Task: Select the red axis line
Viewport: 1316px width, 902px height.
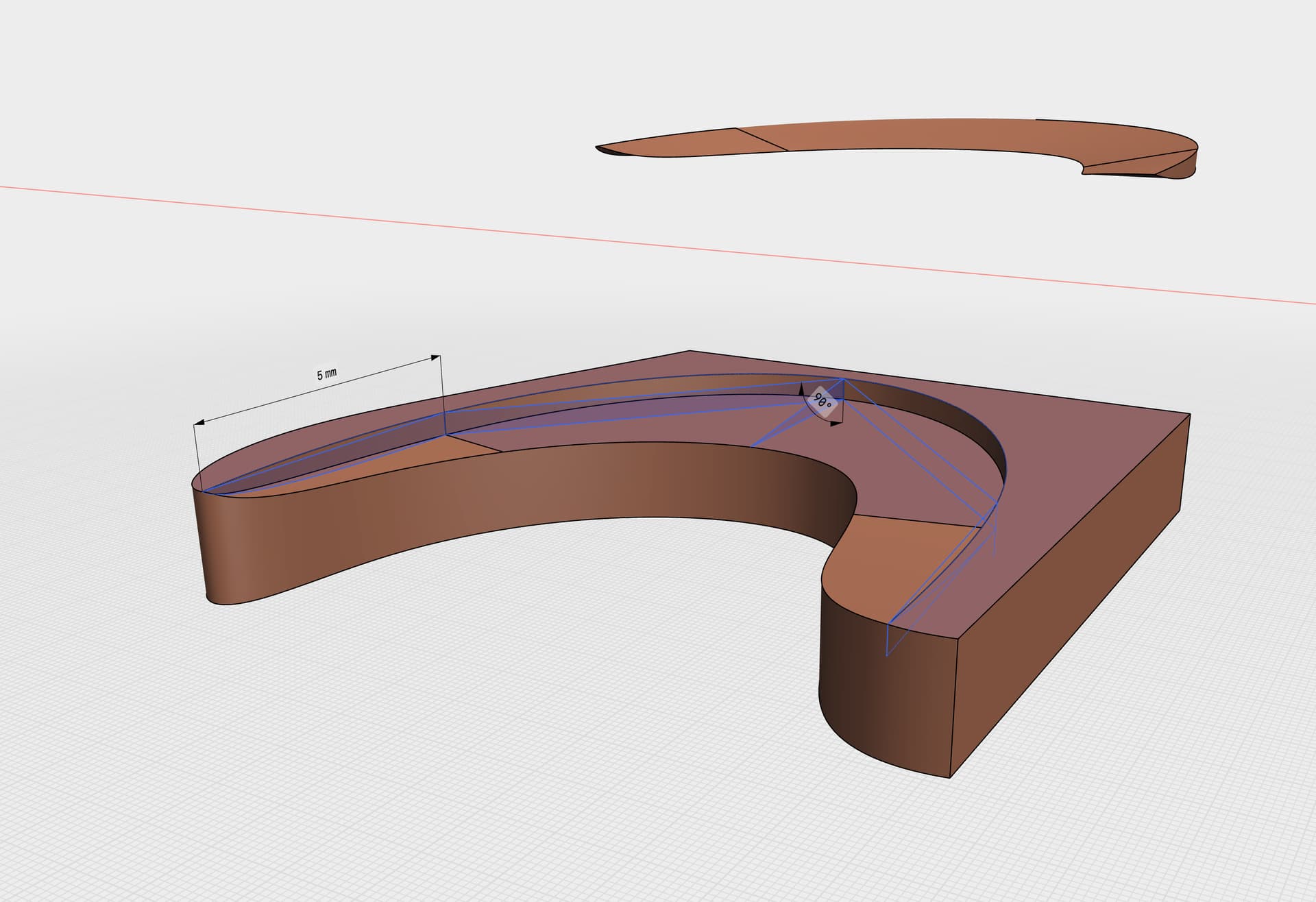Action: point(658,243)
